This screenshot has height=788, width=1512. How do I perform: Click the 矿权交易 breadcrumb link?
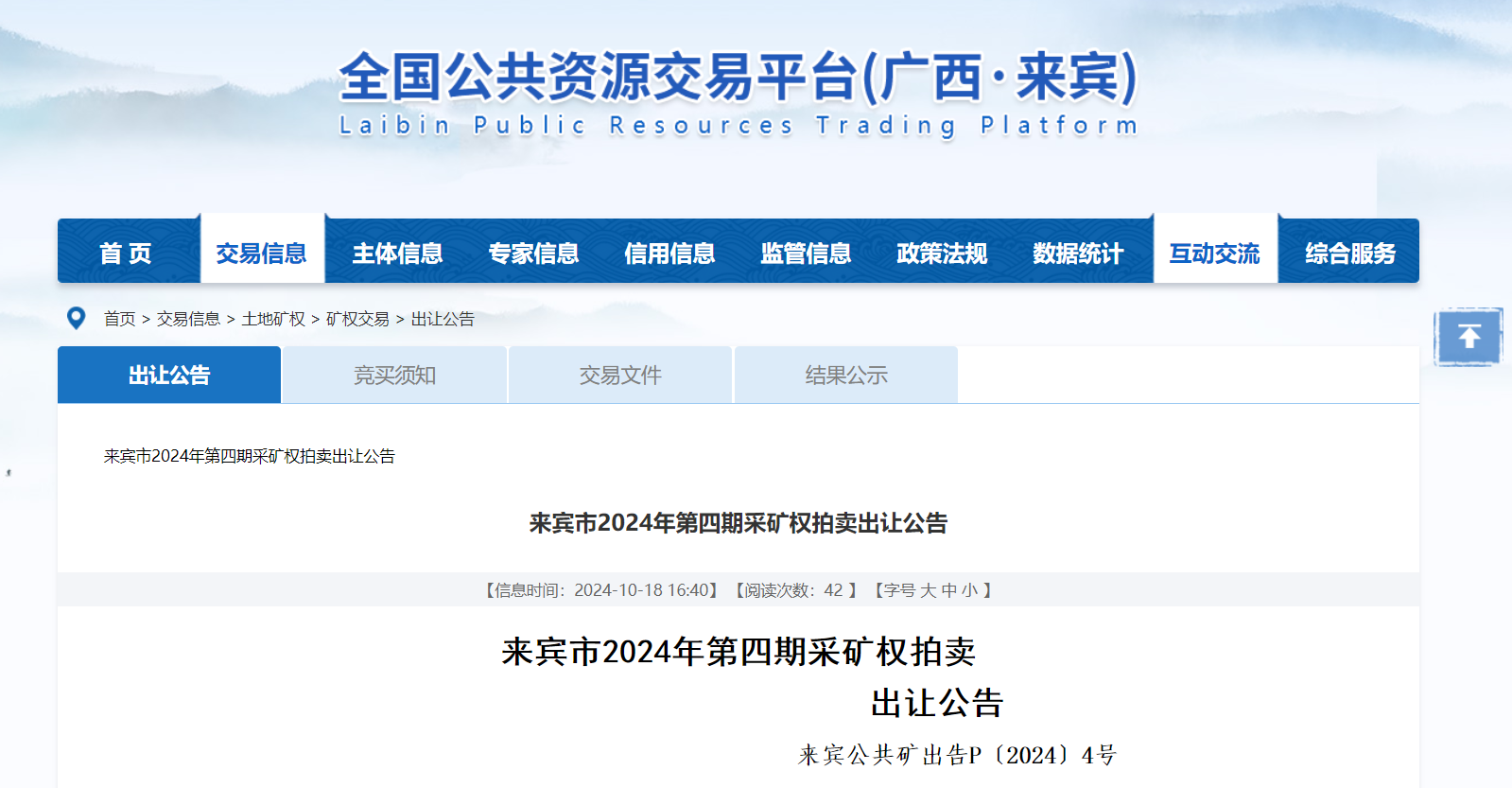(357, 320)
